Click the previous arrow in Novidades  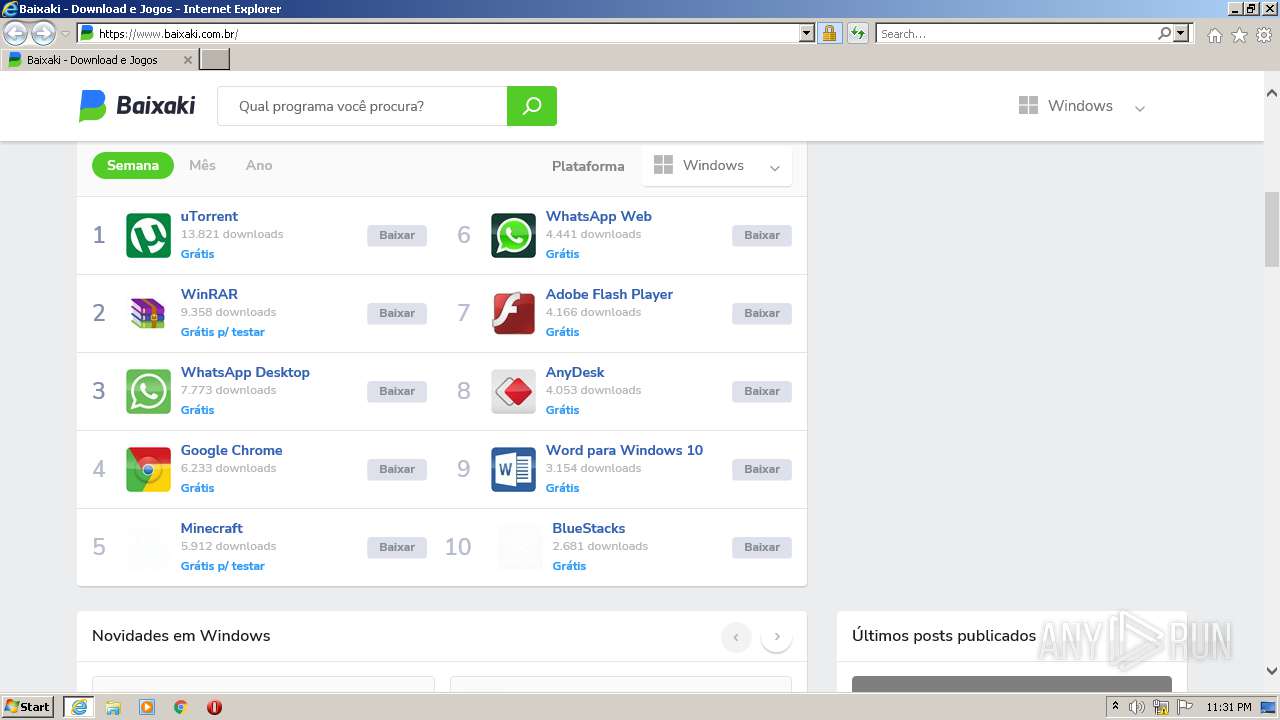[736, 637]
